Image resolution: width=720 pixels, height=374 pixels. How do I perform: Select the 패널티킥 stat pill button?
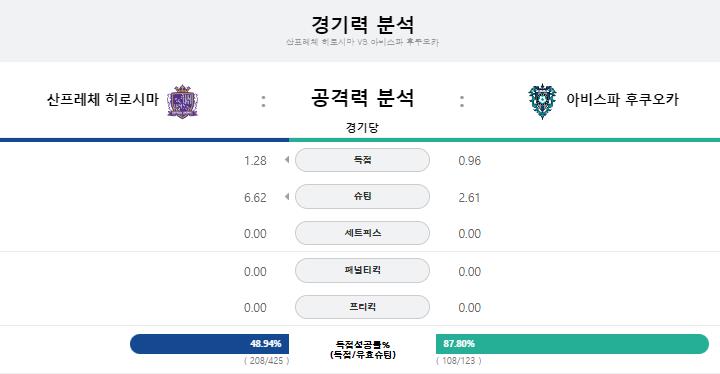[x=362, y=270]
